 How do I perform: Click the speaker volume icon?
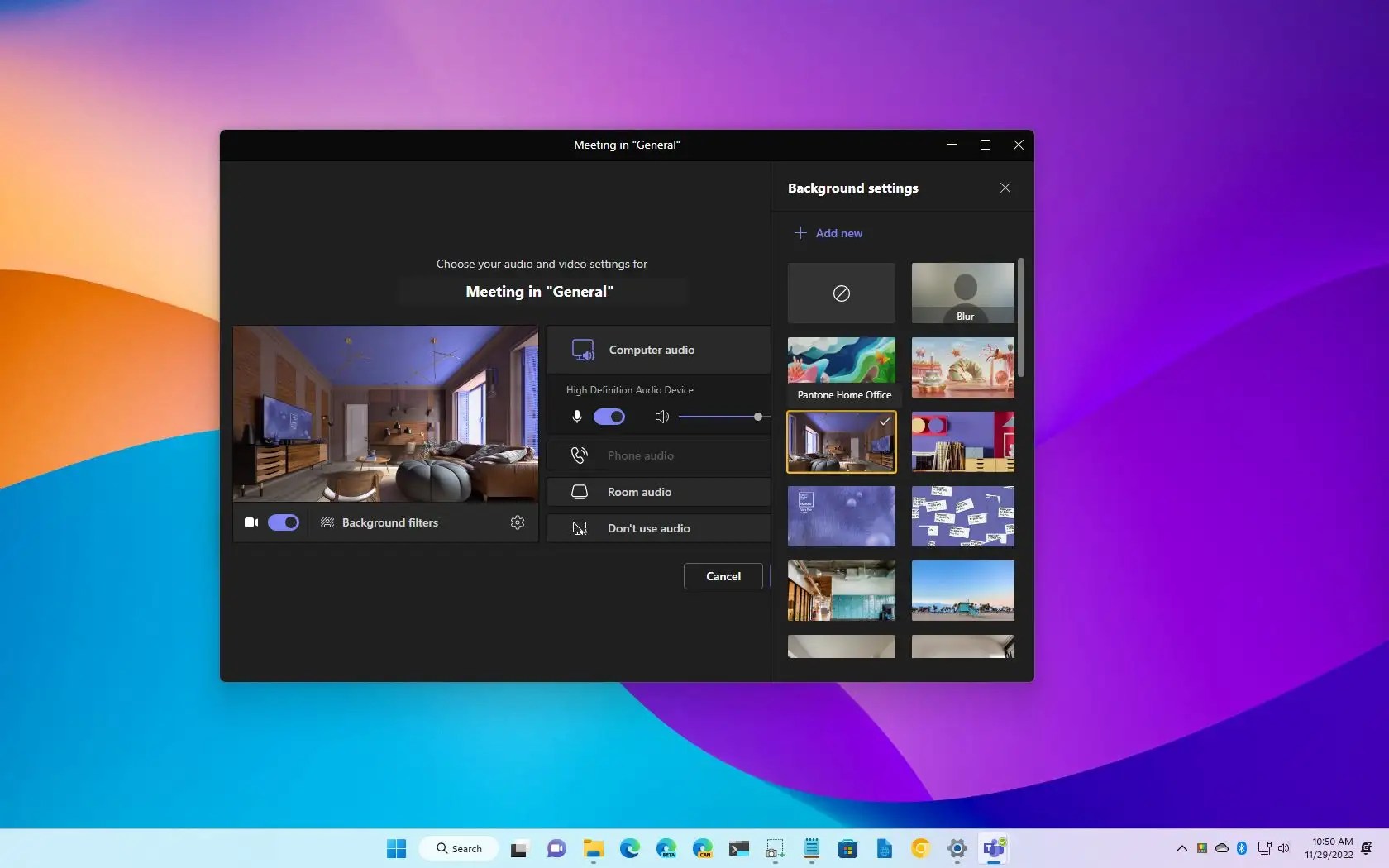pos(661,417)
